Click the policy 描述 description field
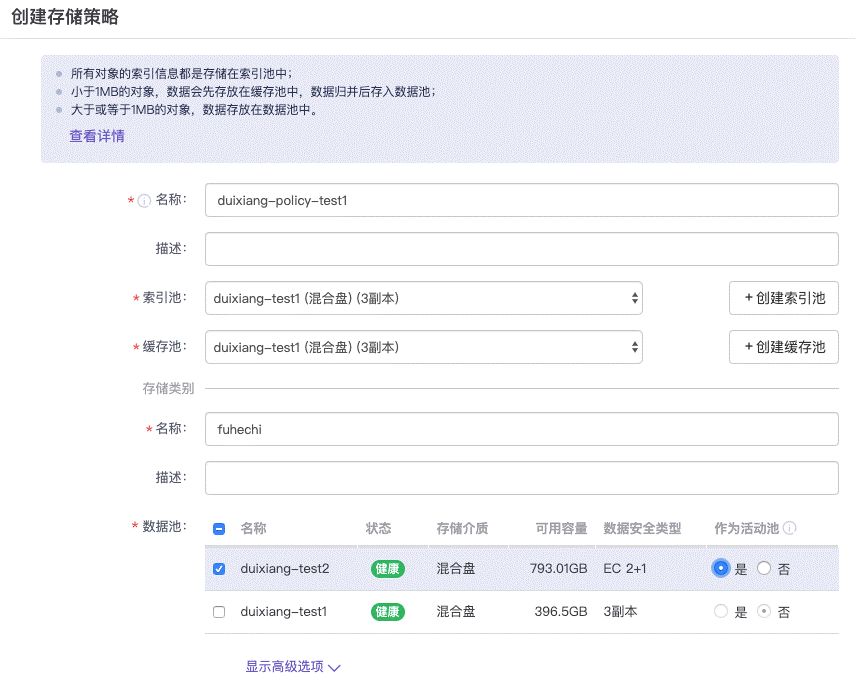 pyautogui.click(x=522, y=249)
